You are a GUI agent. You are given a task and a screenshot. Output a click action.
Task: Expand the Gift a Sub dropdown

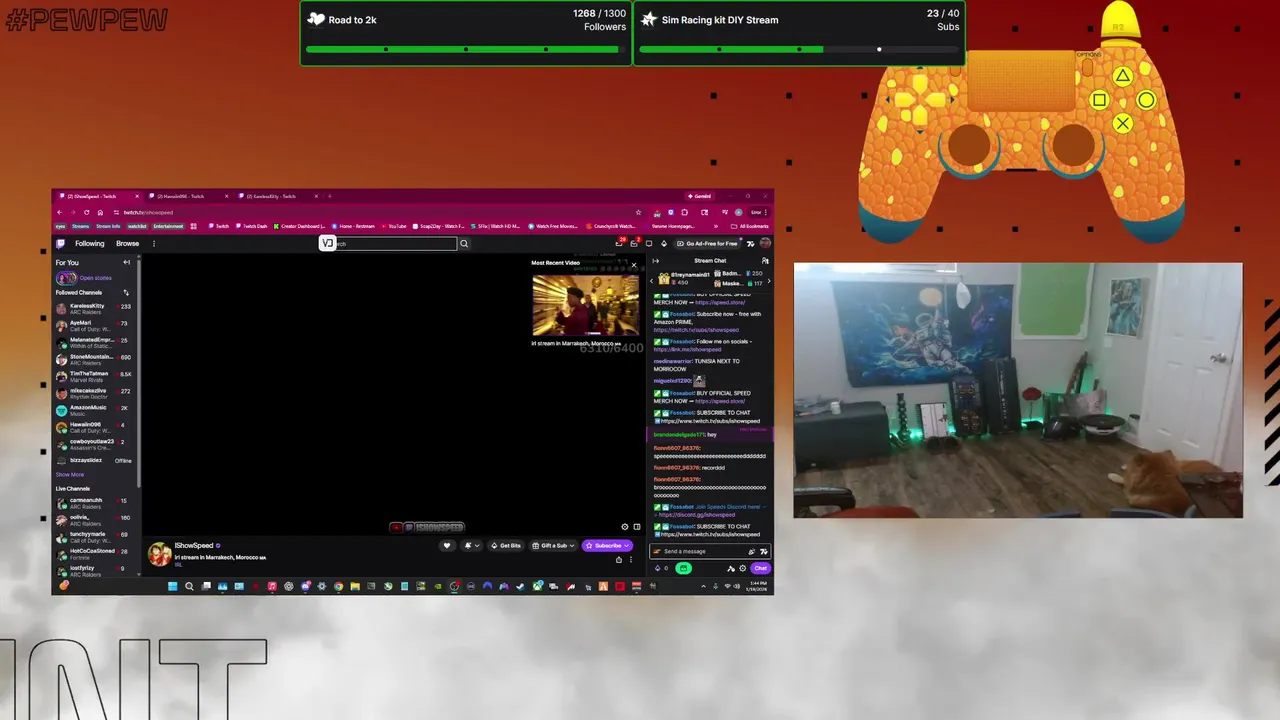(x=553, y=546)
